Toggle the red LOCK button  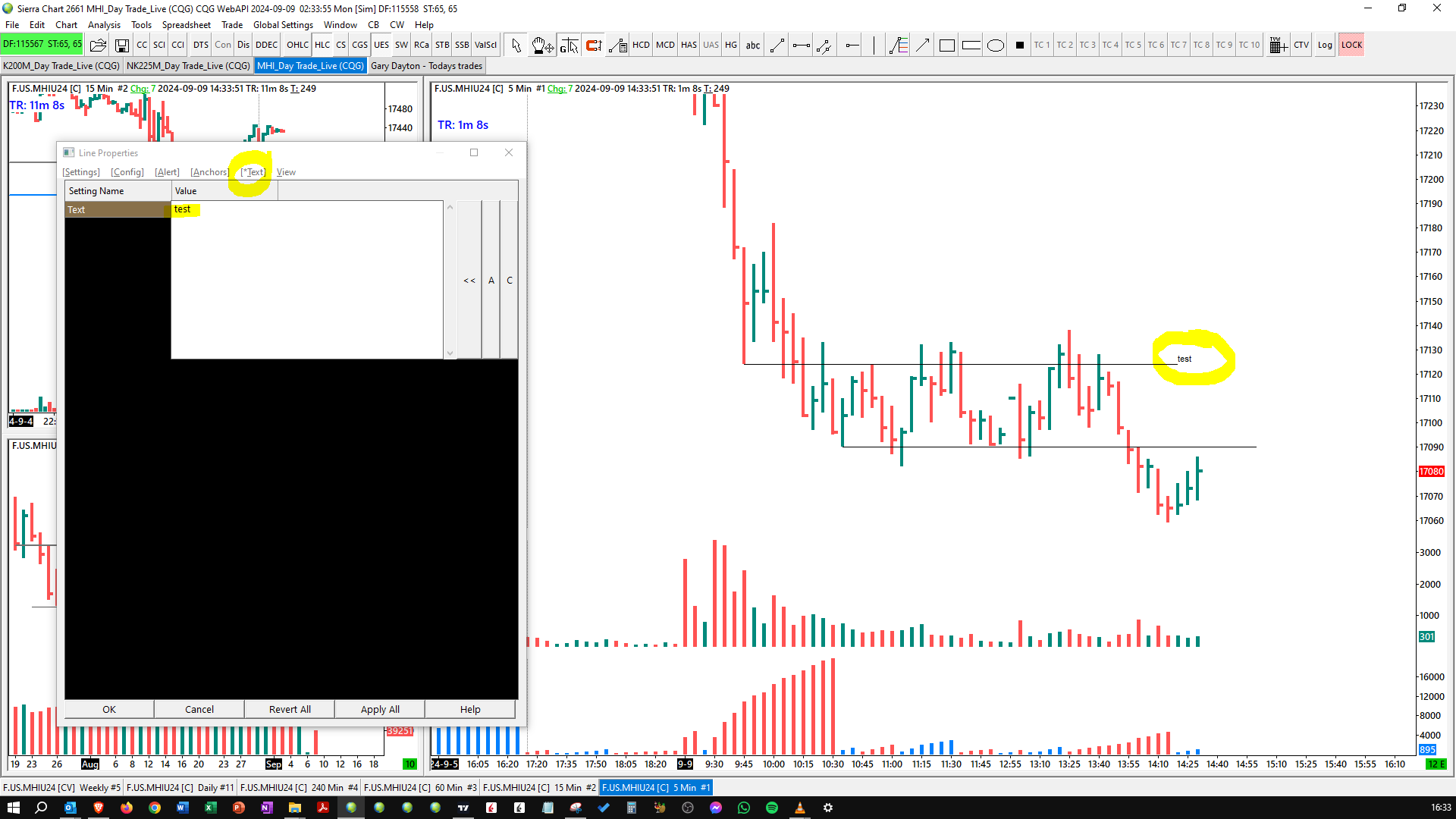click(x=1351, y=45)
